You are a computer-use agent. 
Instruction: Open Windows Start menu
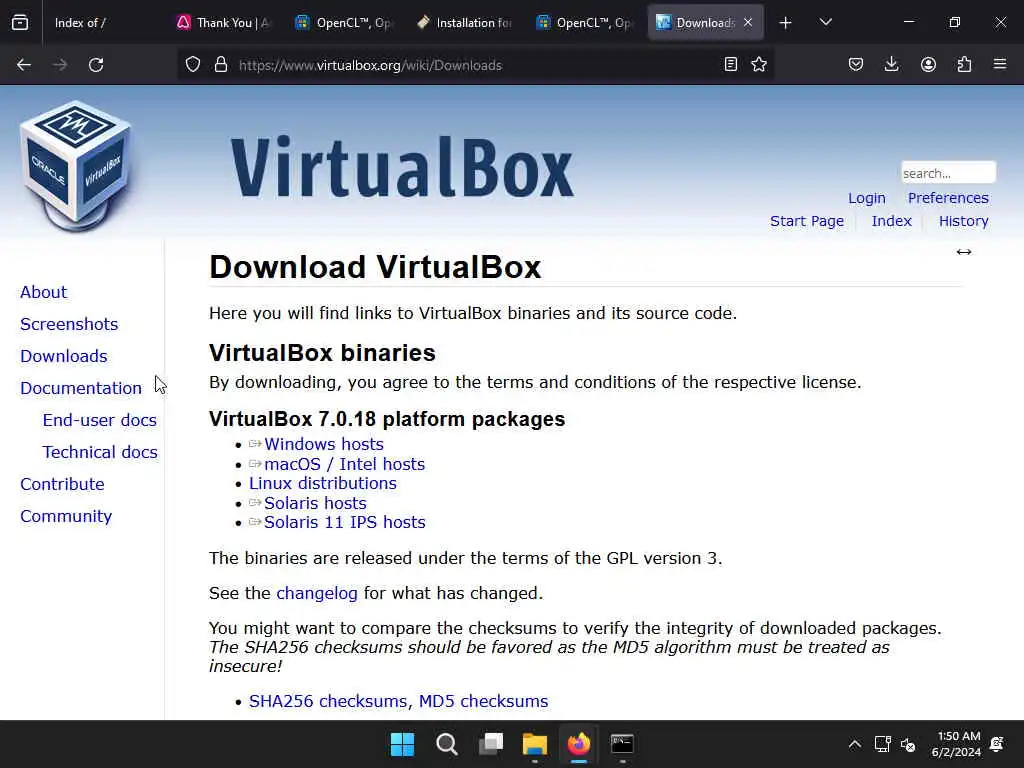click(x=402, y=744)
